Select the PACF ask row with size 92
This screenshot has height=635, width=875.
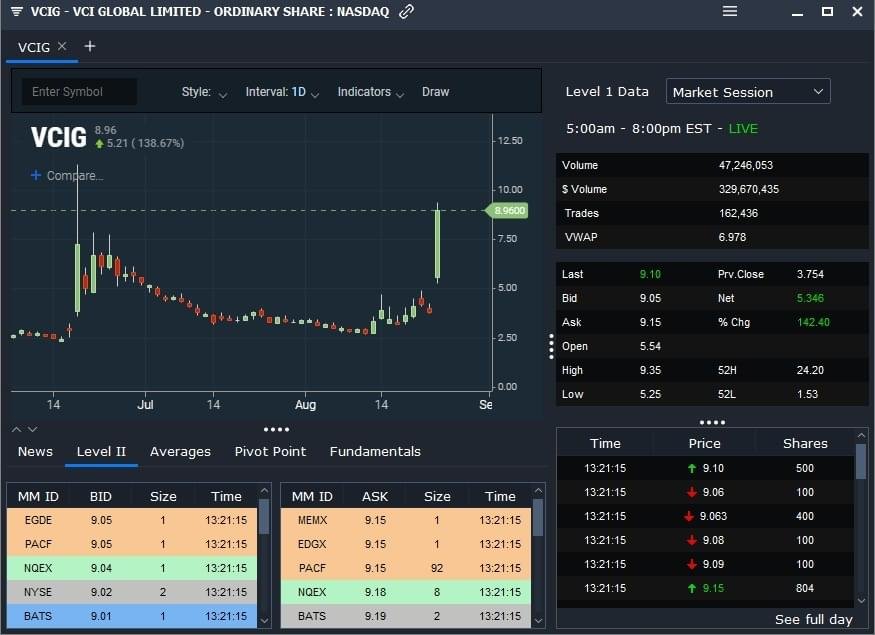(x=406, y=568)
